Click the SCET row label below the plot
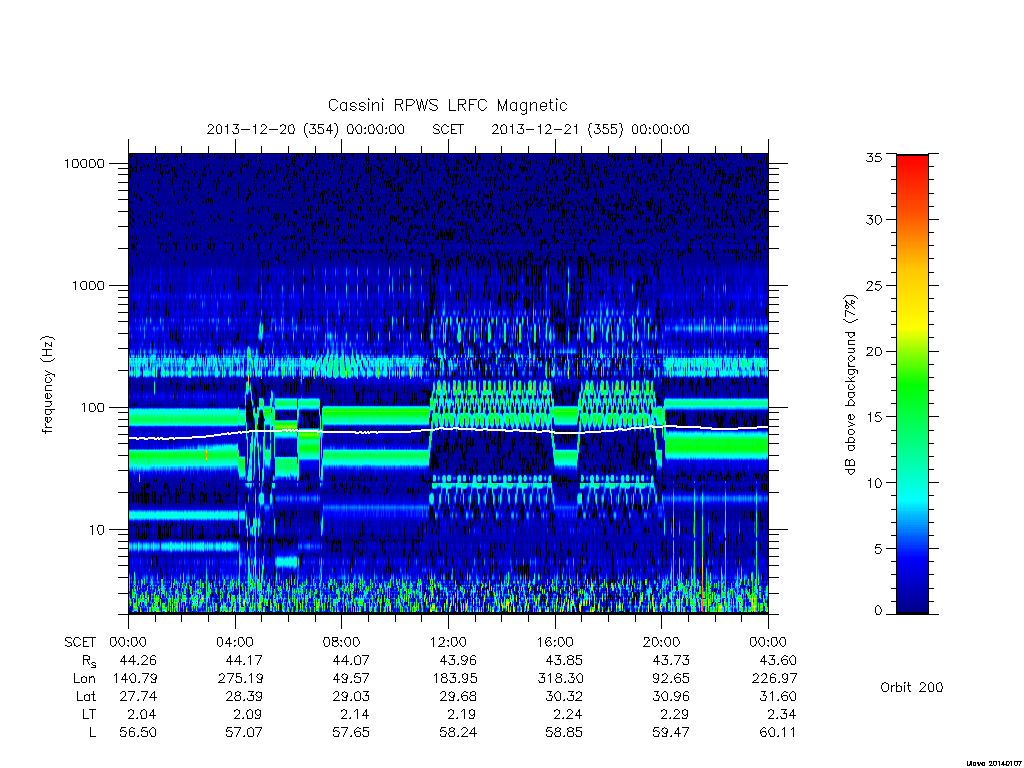This screenshot has height=768, width=1024. click(80, 642)
